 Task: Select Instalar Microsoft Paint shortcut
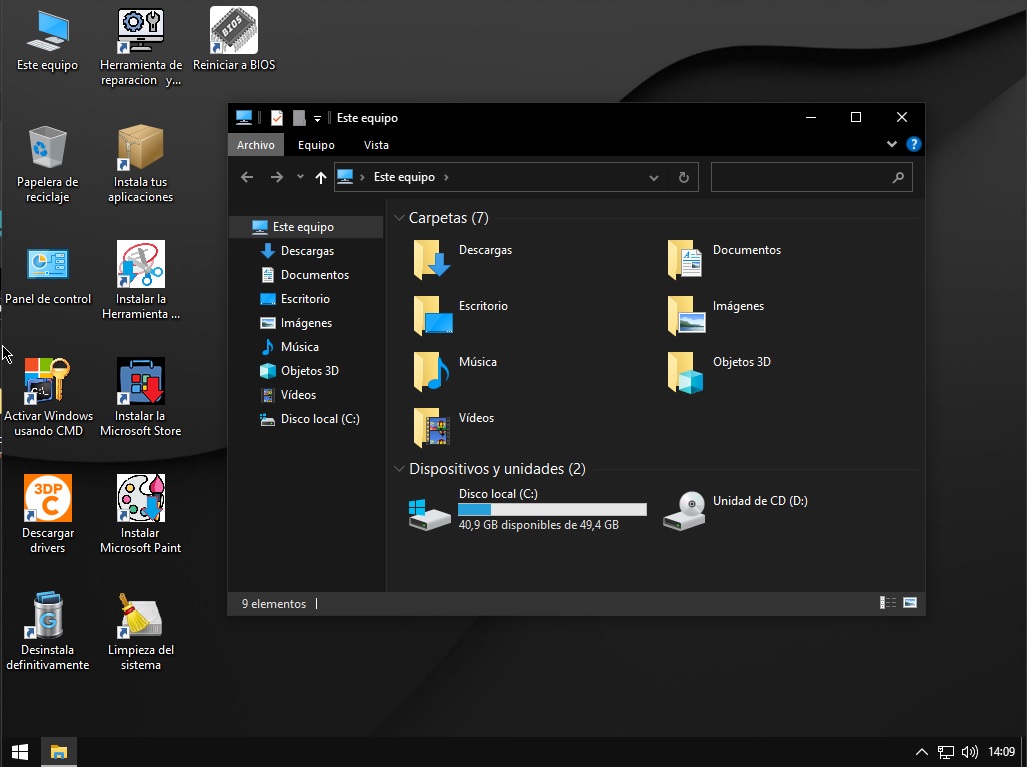pos(141,515)
